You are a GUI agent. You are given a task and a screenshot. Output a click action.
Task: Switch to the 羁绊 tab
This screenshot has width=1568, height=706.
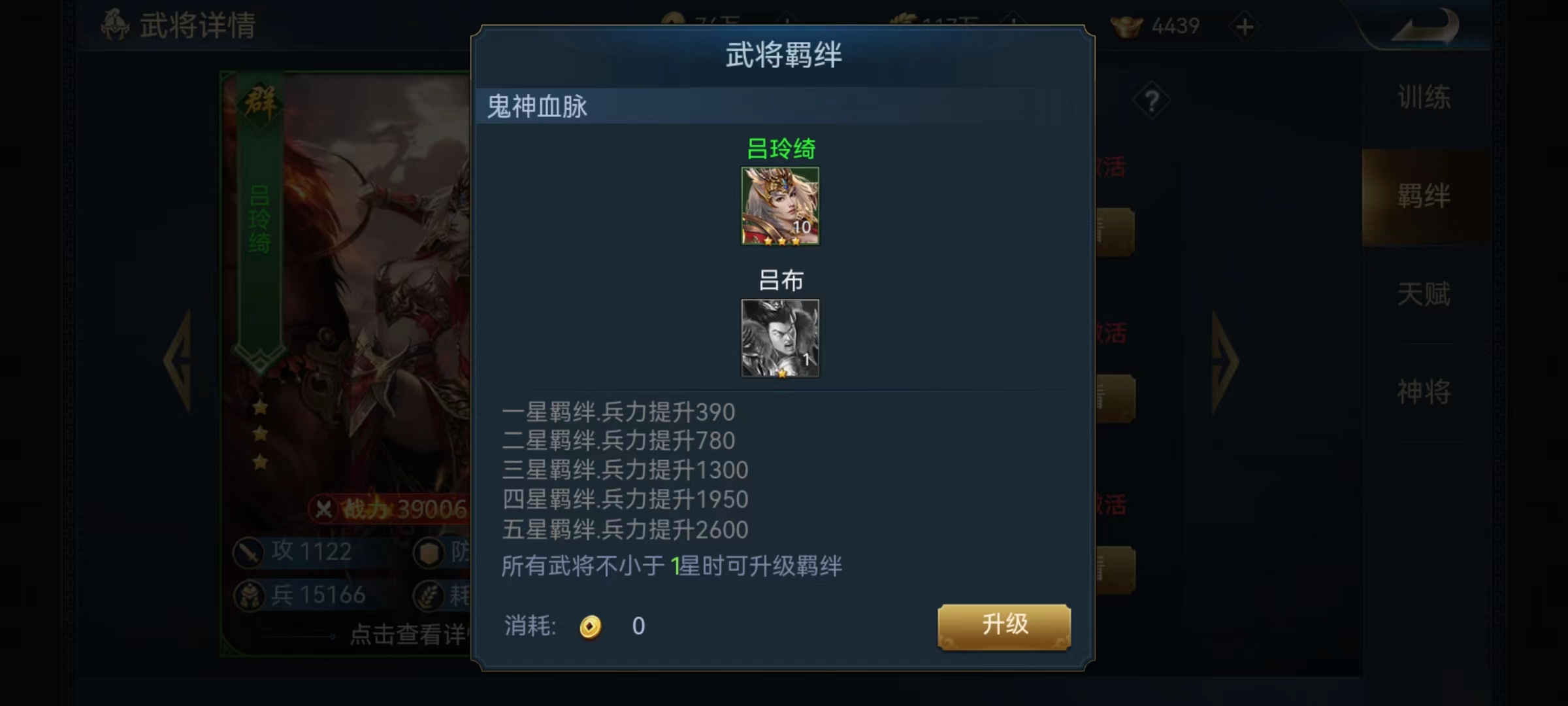click(x=1424, y=196)
